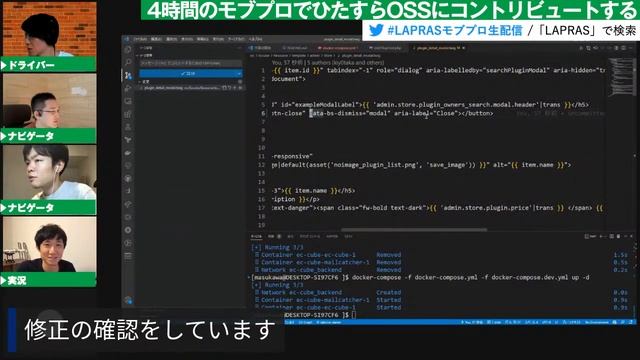The height and width of the screenshot is (360, 640).
Task: Collapse the Changes section chevron
Action: tap(140, 82)
